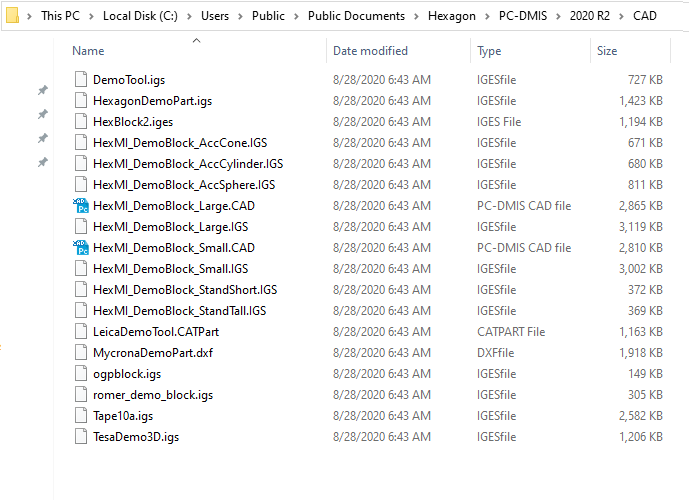Click the folder icon in the address bar
The width and height of the screenshot is (689, 500).
pos(13,16)
